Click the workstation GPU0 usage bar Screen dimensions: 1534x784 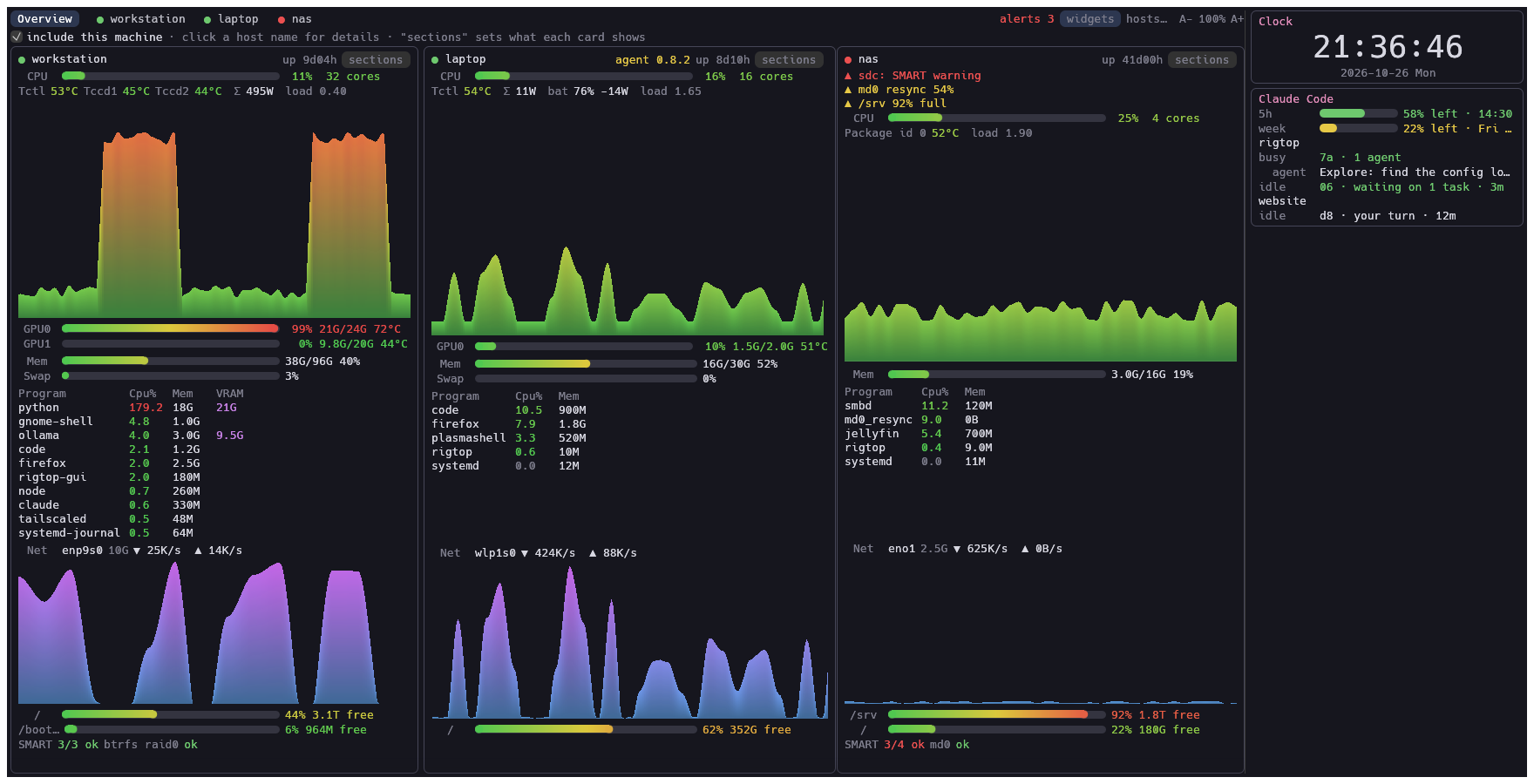[171, 328]
